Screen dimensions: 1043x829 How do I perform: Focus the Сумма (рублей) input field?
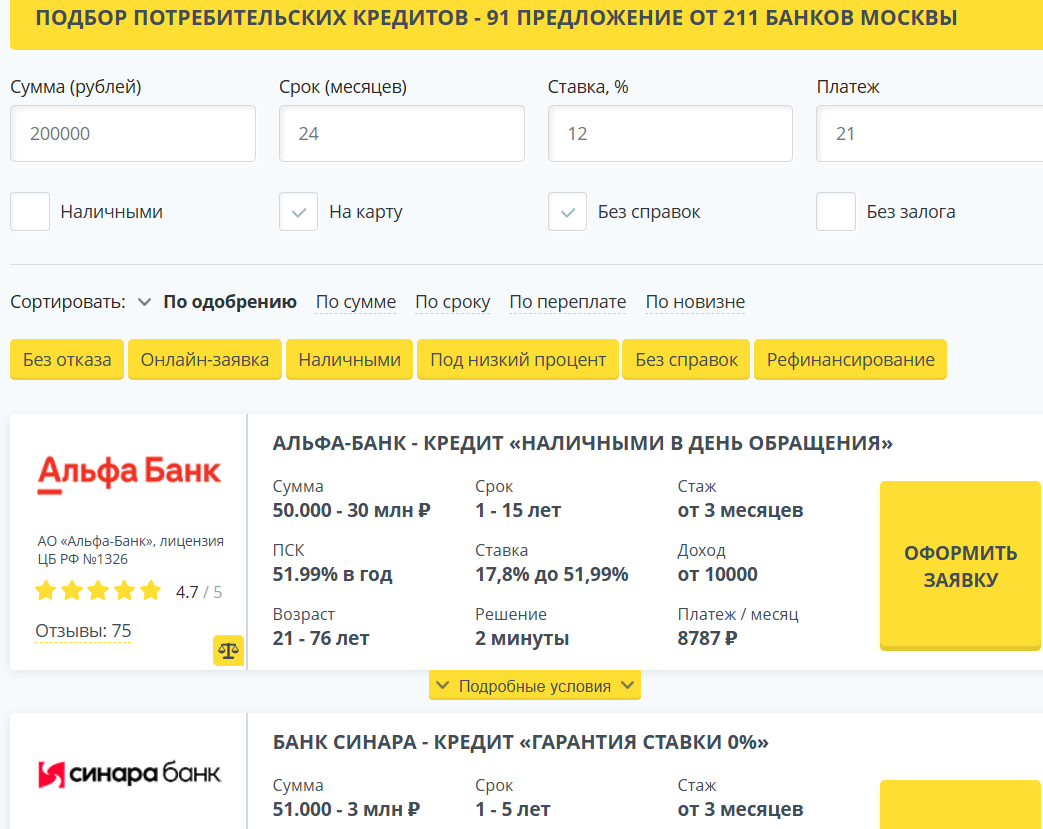(133, 134)
